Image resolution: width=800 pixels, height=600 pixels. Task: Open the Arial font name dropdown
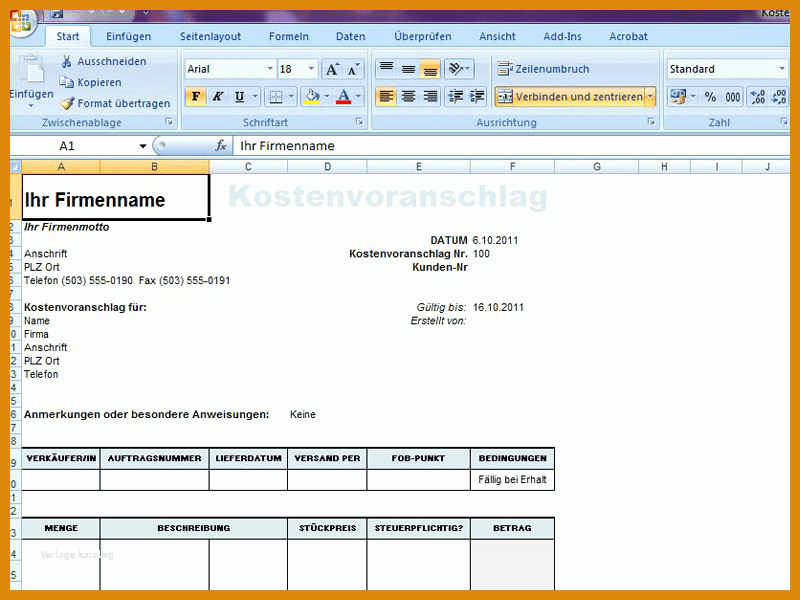(x=270, y=69)
